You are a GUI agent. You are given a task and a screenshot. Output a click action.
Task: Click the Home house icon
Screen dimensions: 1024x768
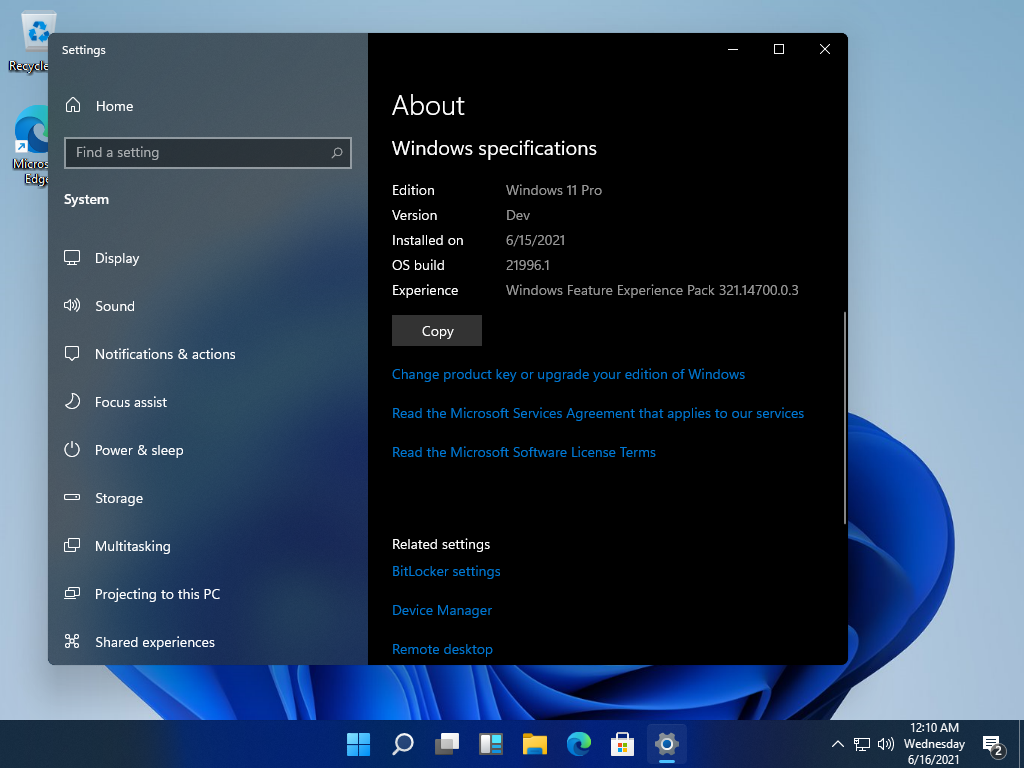click(x=73, y=105)
